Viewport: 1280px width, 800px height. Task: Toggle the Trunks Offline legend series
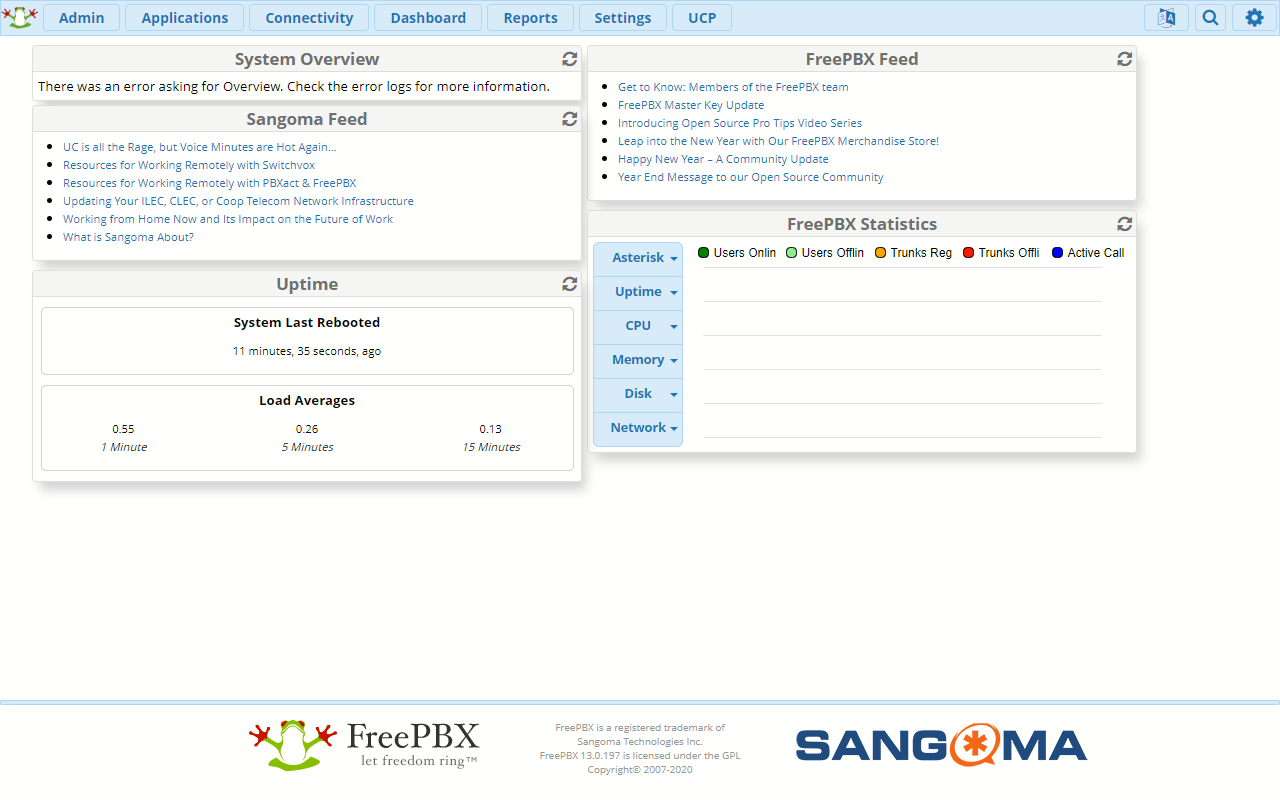point(1001,253)
